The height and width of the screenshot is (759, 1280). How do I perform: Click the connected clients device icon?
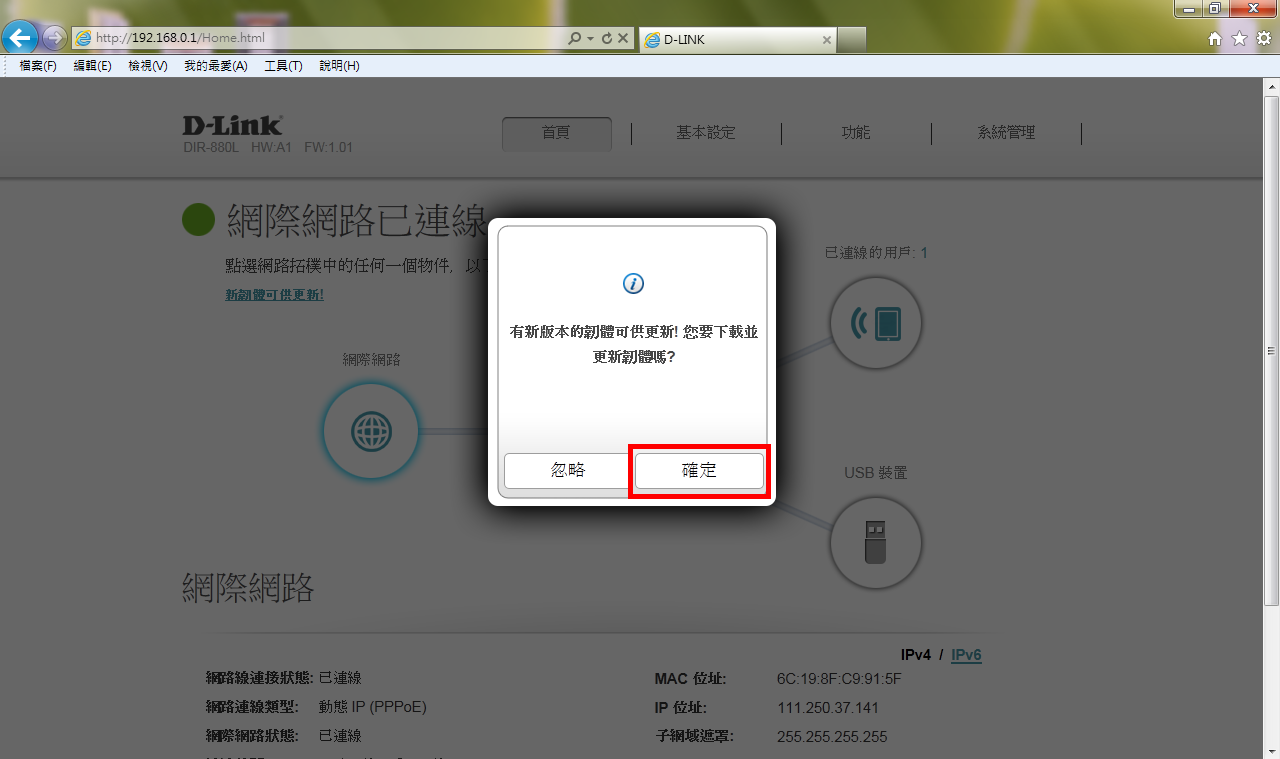(876, 323)
